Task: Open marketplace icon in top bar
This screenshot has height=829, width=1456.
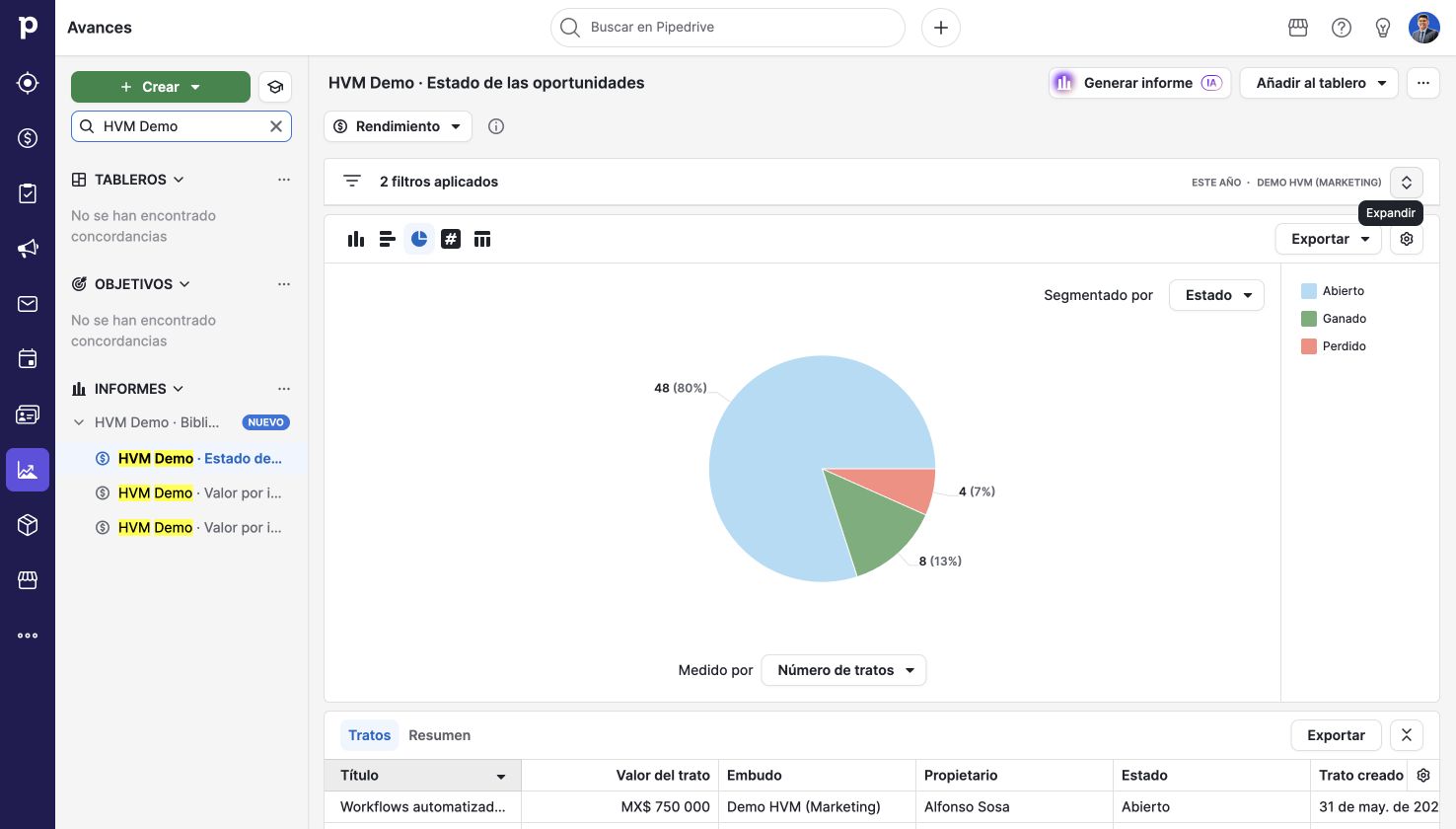Action: click(x=1298, y=28)
